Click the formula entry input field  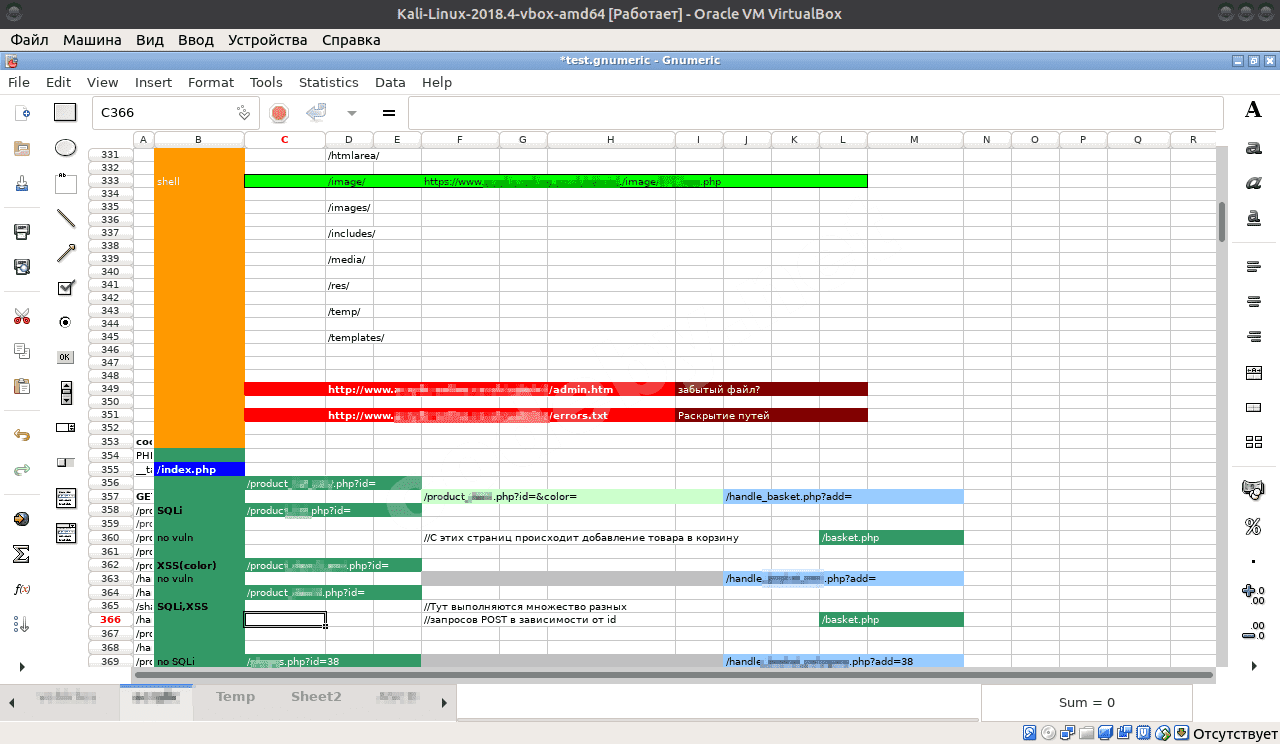click(x=815, y=113)
